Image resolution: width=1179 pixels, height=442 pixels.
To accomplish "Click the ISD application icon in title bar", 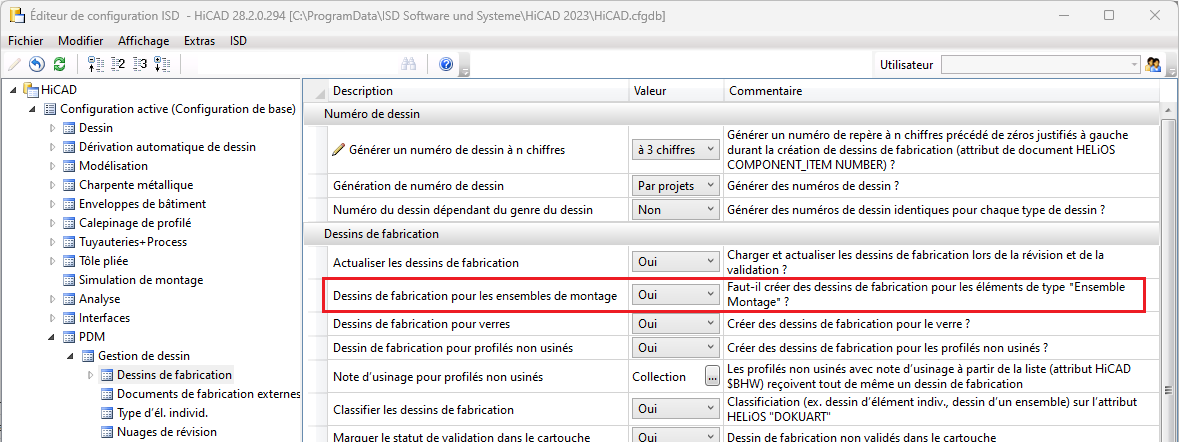I will point(15,15).
